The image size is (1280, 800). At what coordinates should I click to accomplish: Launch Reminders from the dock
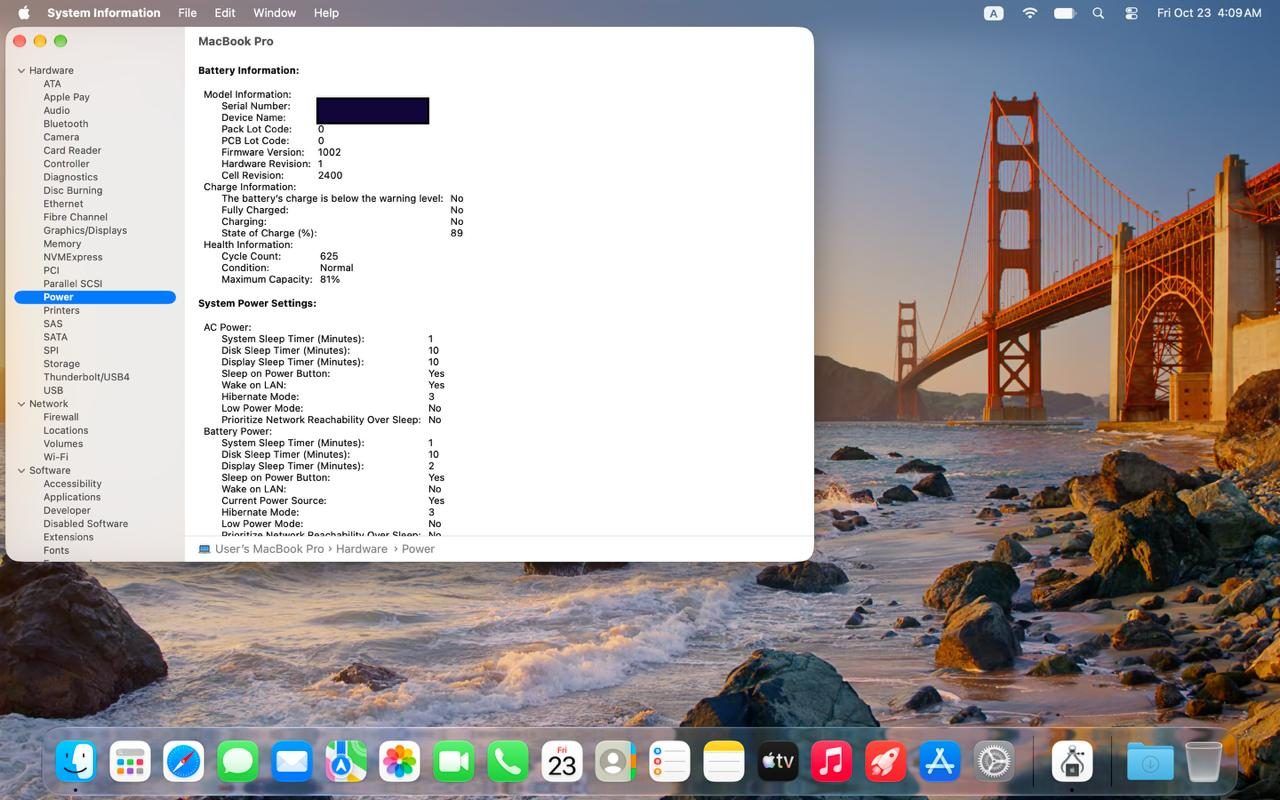coord(670,762)
